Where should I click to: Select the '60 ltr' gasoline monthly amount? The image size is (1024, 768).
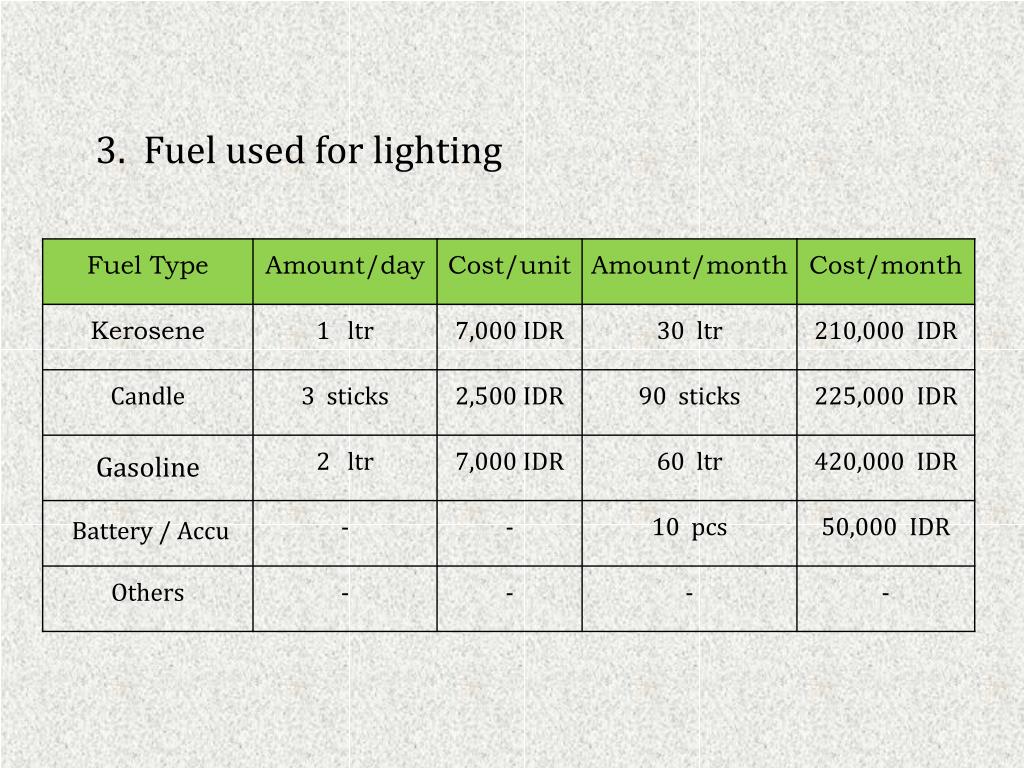click(689, 468)
